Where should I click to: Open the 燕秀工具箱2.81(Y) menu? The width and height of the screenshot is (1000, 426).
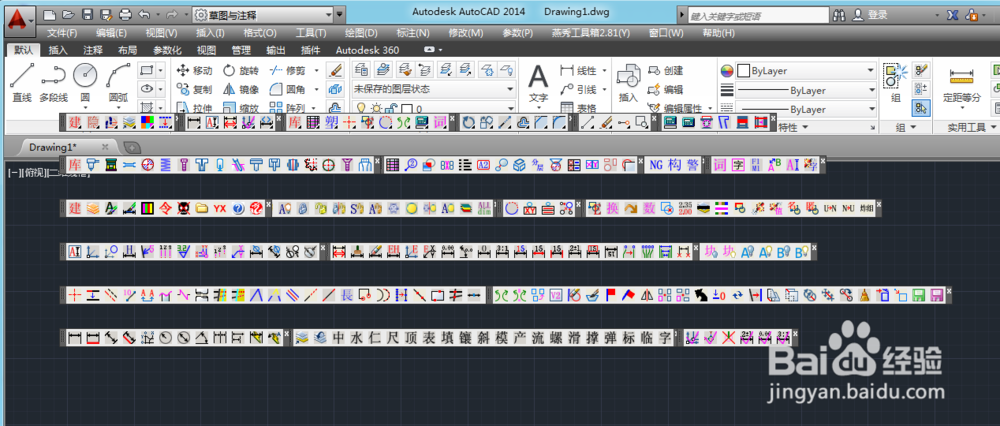[590, 33]
